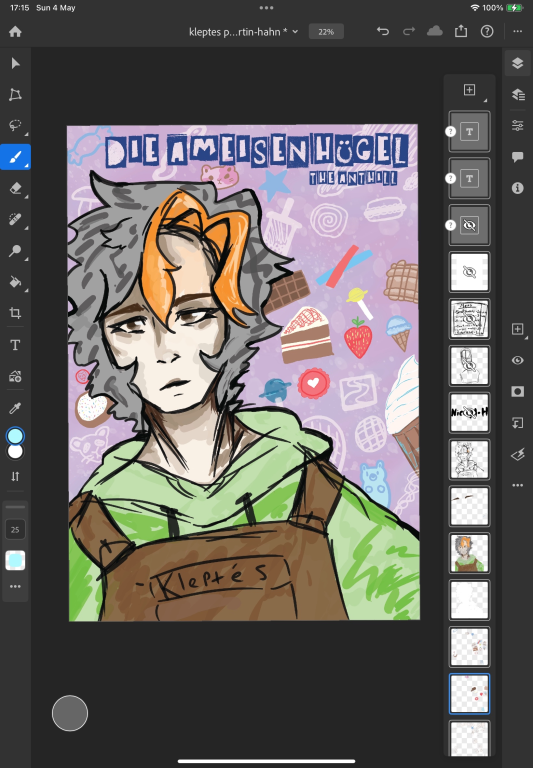Swap foreground and background colors
533x768 pixels.
click(15, 476)
